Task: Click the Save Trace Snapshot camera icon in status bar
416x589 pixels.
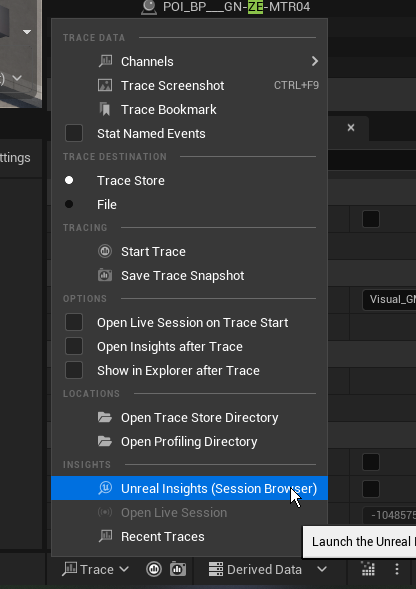Action: pyautogui.click(x=178, y=569)
